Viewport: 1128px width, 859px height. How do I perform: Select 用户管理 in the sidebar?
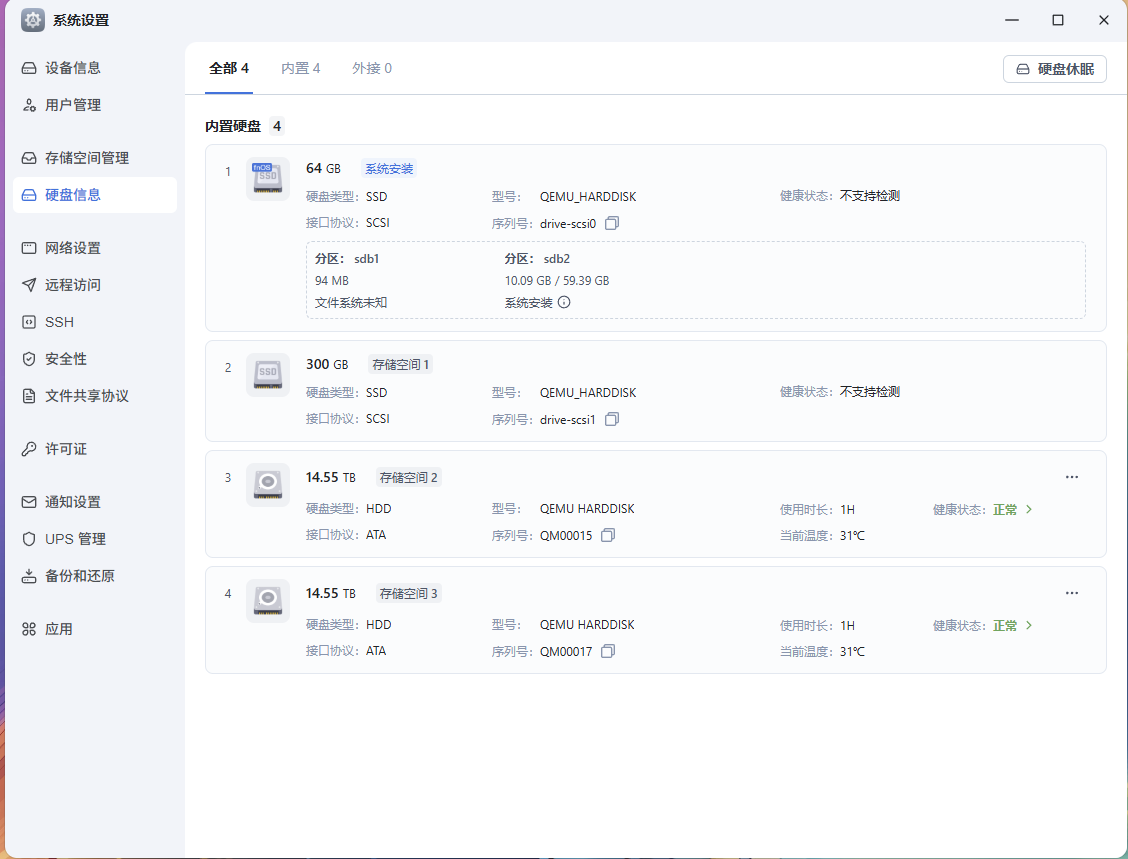click(73, 104)
